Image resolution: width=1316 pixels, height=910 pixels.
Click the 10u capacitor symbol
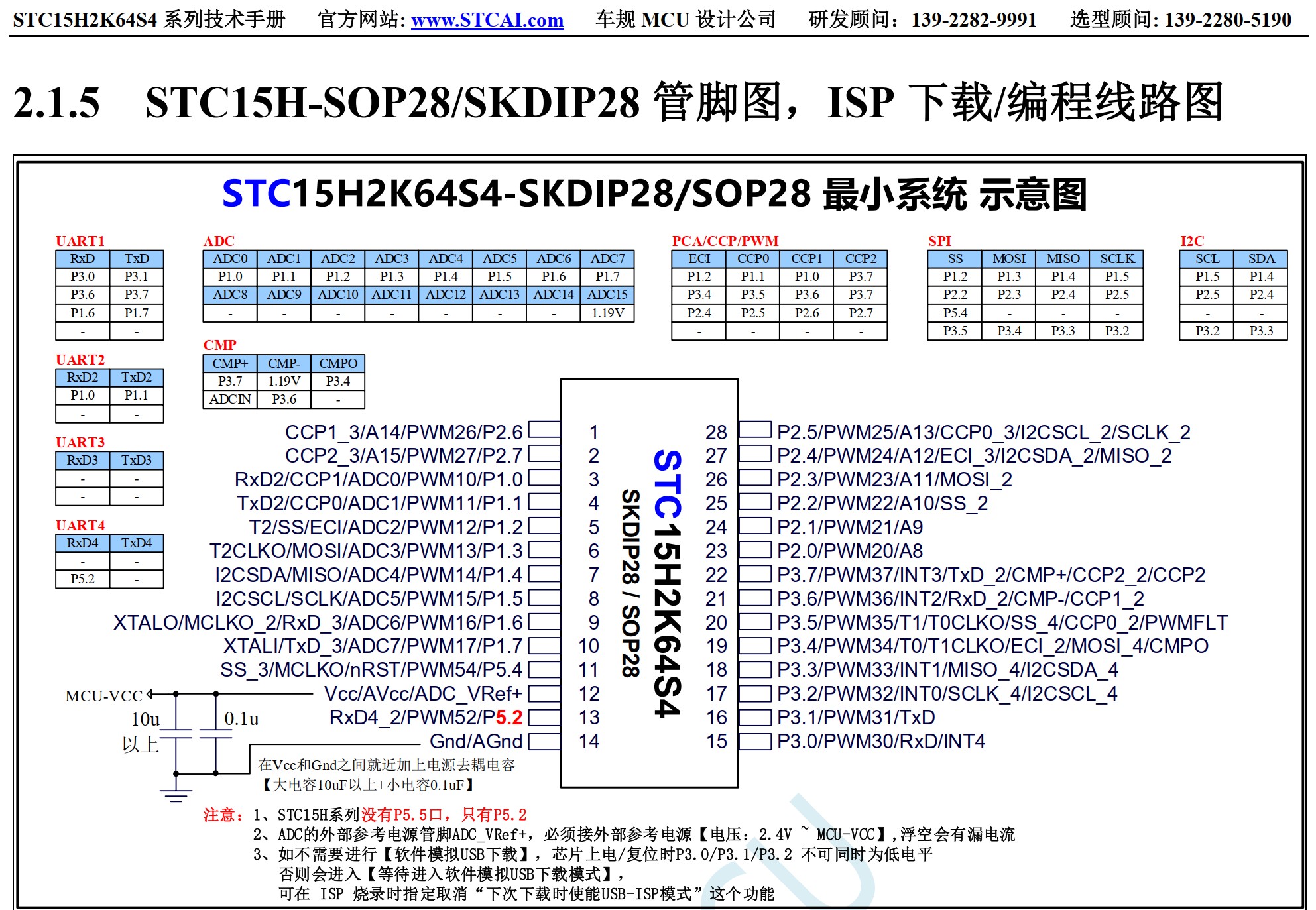pyautogui.click(x=176, y=734)
